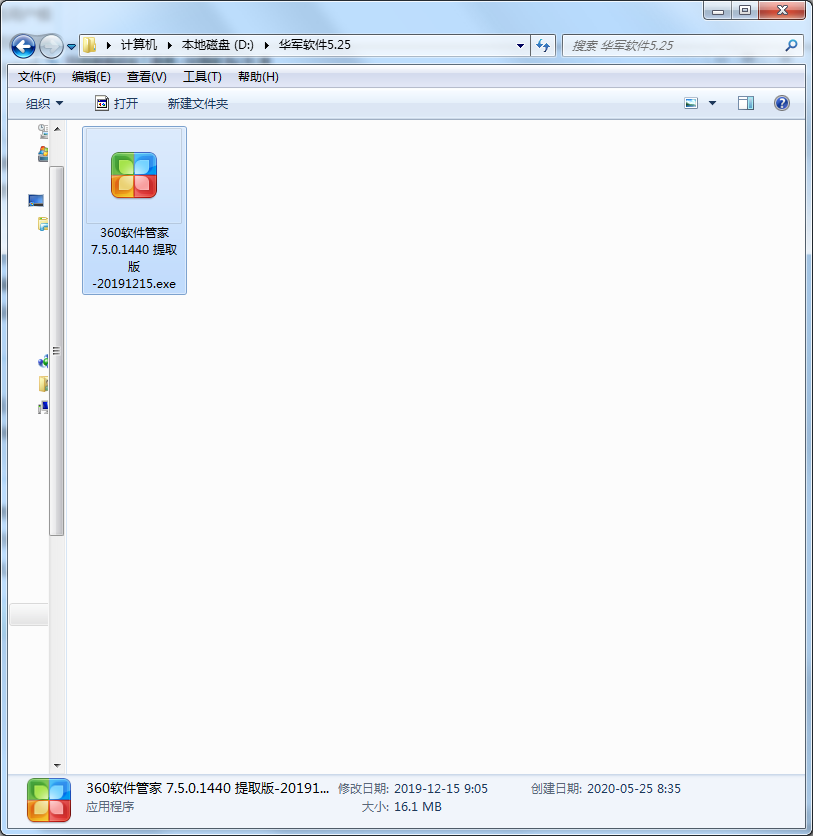Open help with the blue question mark
Viewport: 813px width, 836px height.
(782, 103)
